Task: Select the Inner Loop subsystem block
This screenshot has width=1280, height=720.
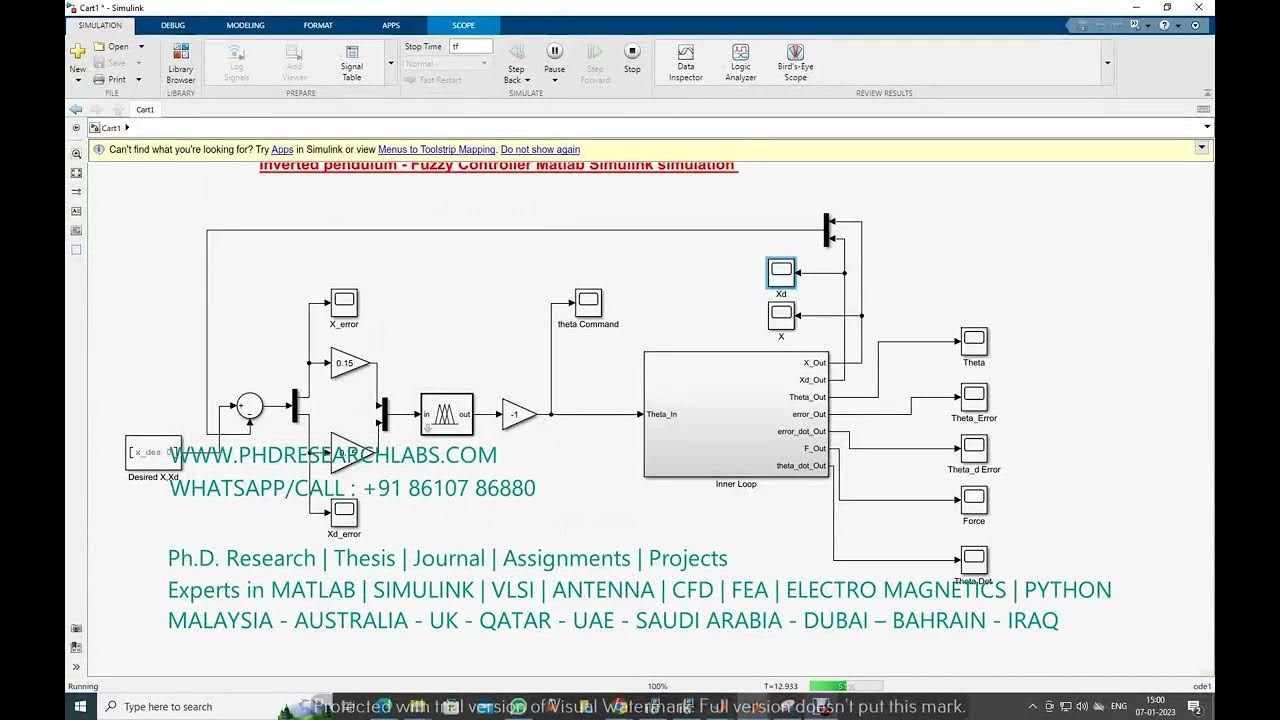Action: pos(736,414)
